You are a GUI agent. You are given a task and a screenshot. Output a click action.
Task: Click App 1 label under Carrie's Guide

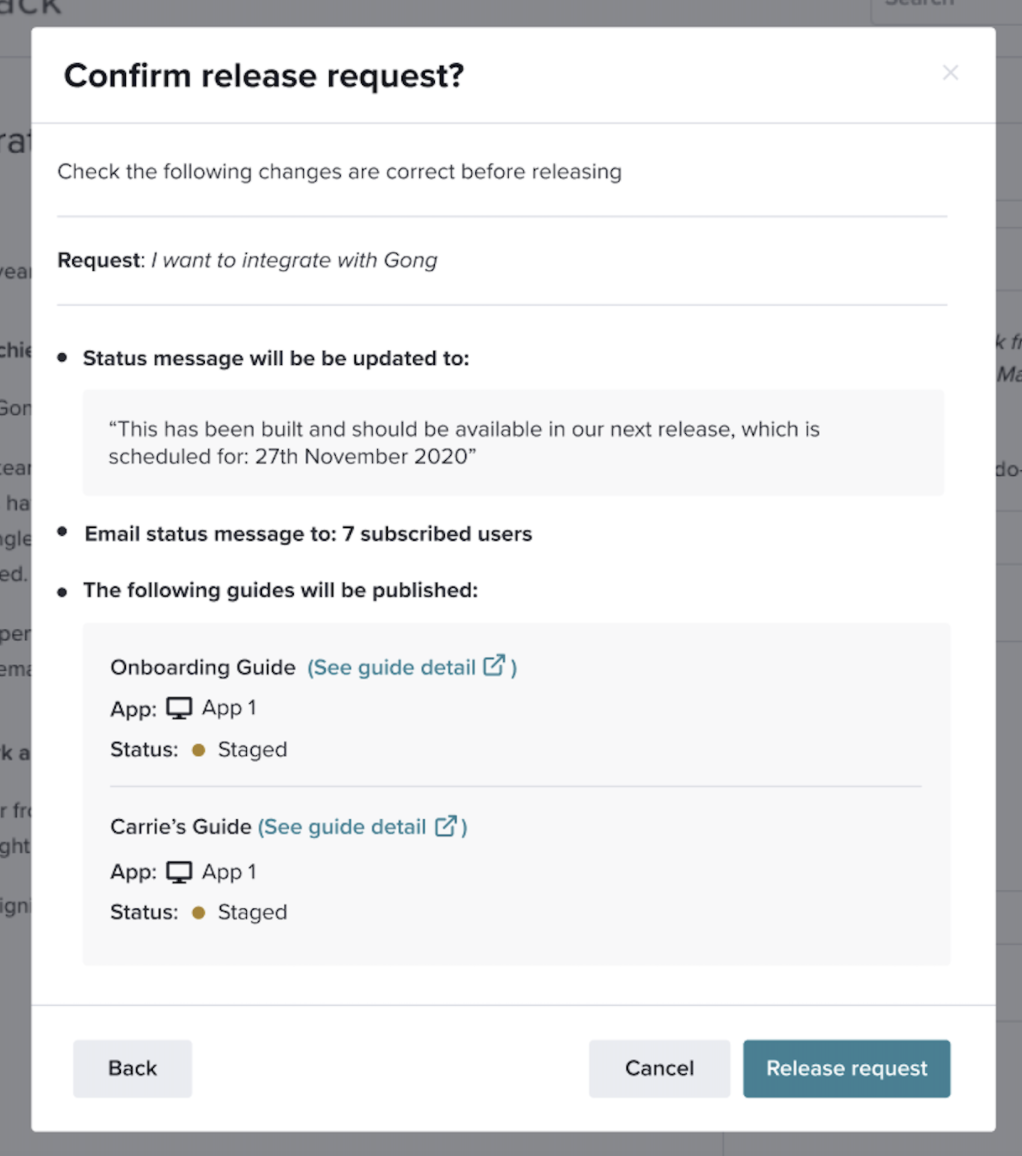point(229,872)
